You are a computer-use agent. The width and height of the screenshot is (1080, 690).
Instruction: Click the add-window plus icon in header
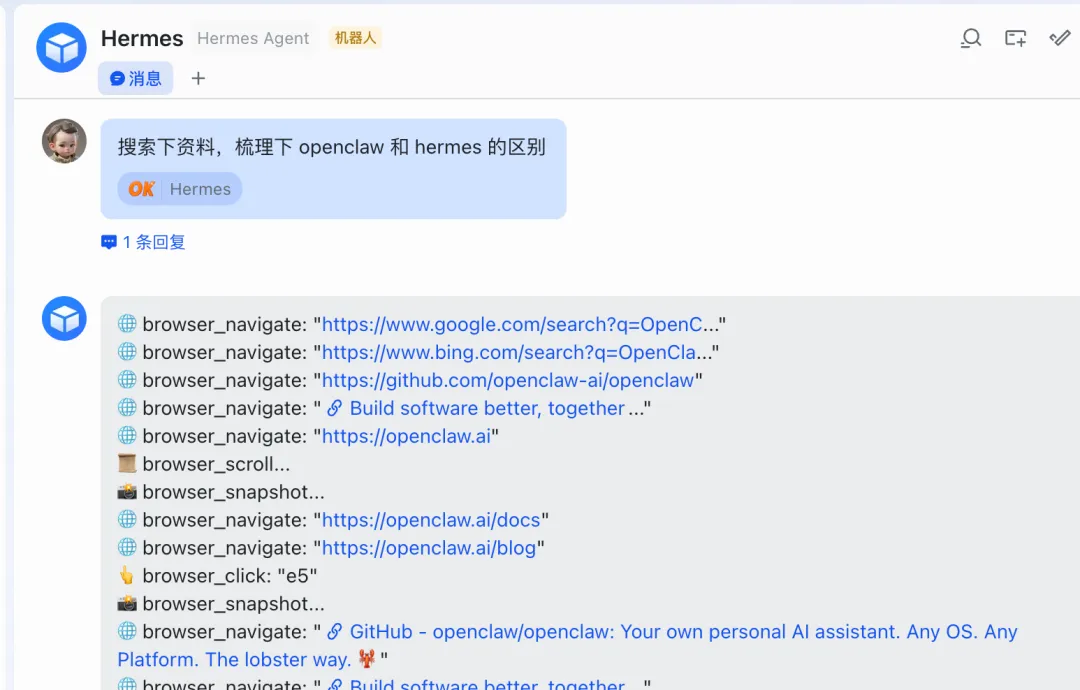click(x=1015, y=38)
